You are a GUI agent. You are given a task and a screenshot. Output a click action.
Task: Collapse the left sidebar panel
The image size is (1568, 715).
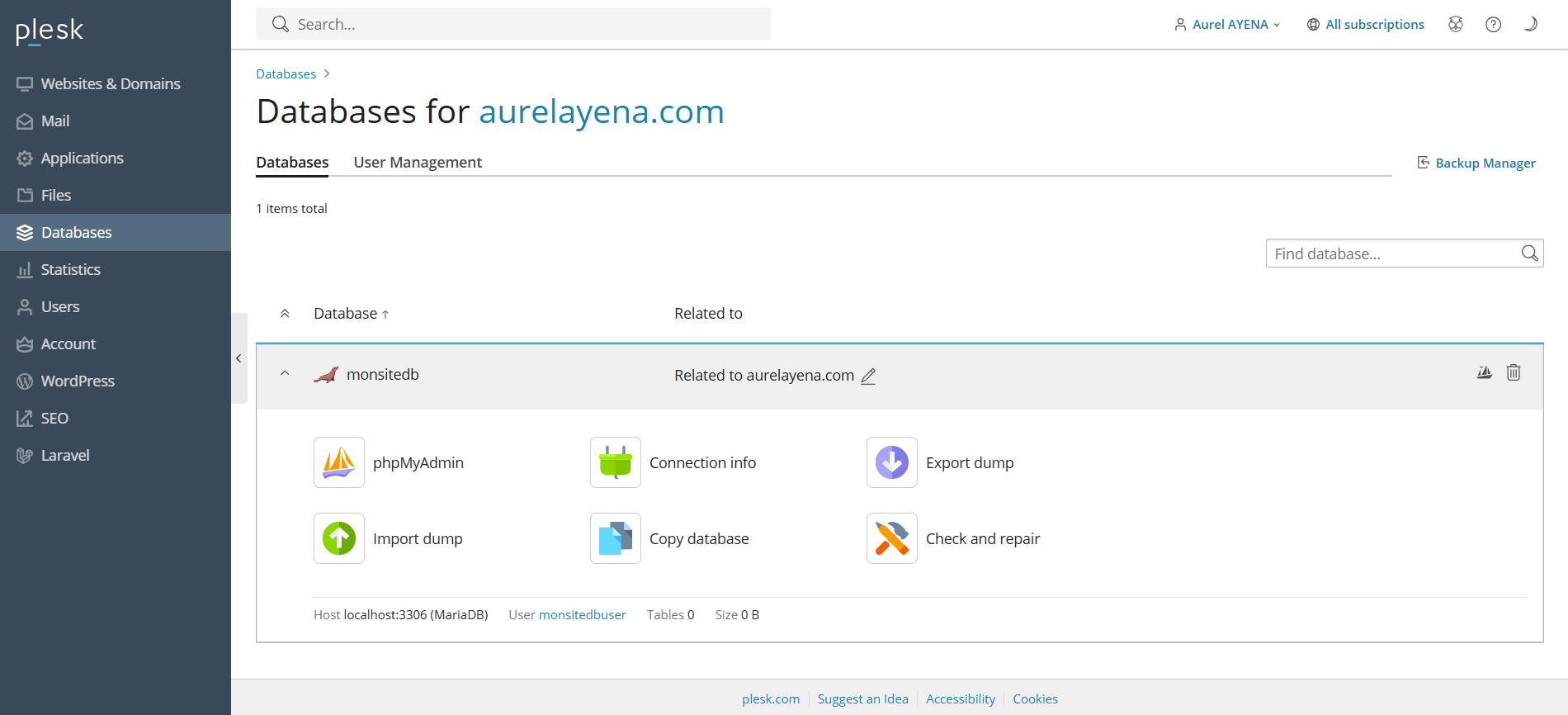coord(239,358)
